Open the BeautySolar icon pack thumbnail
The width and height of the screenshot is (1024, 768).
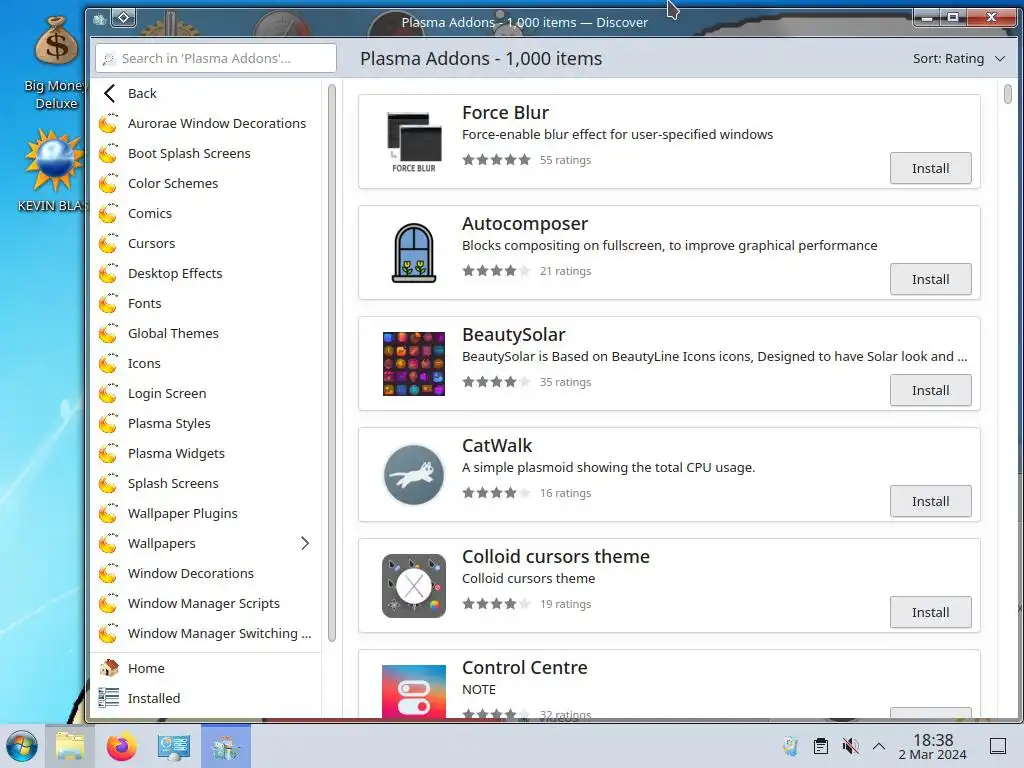pos(413,364)
